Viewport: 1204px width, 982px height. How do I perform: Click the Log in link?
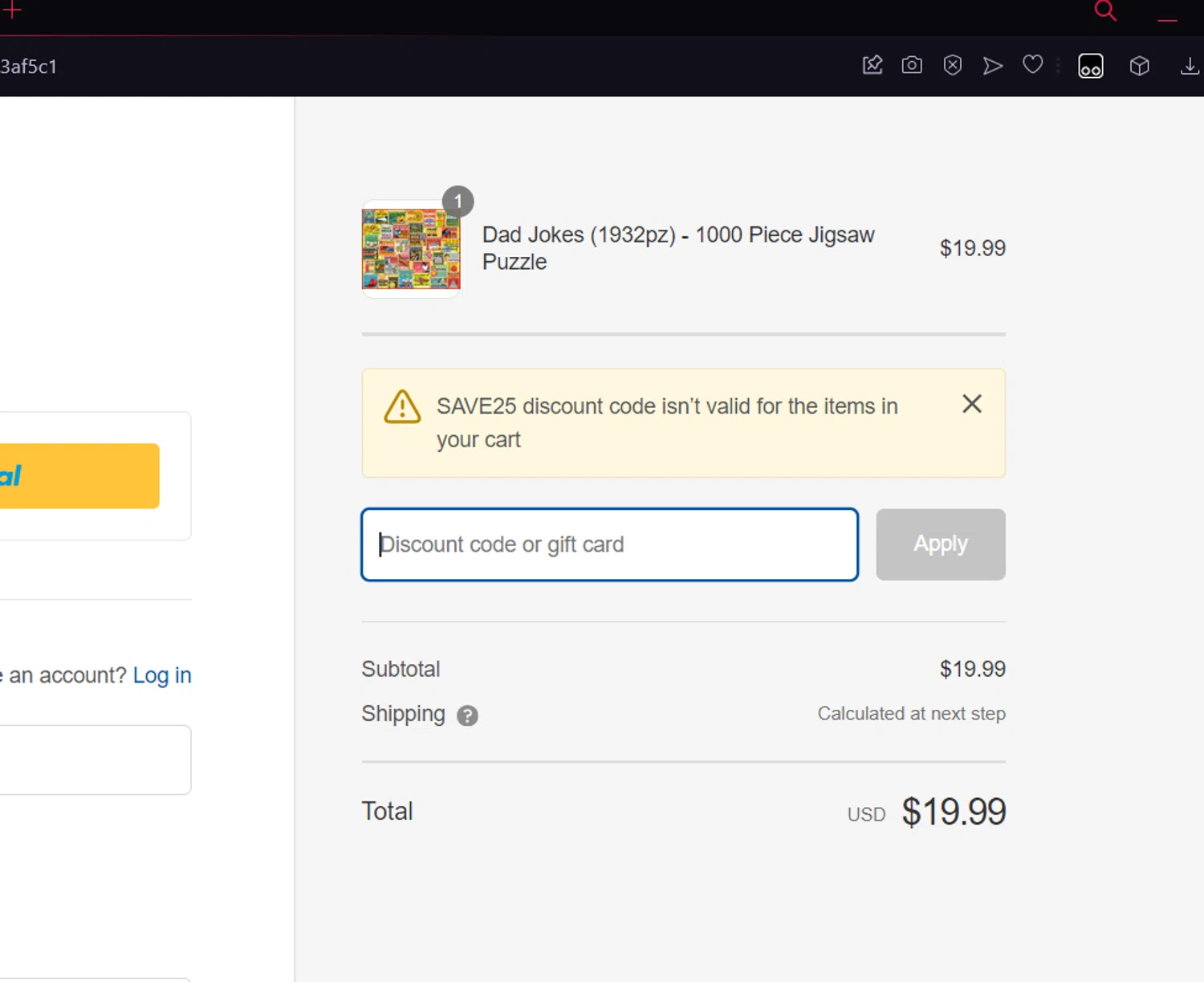coord(162,675)
